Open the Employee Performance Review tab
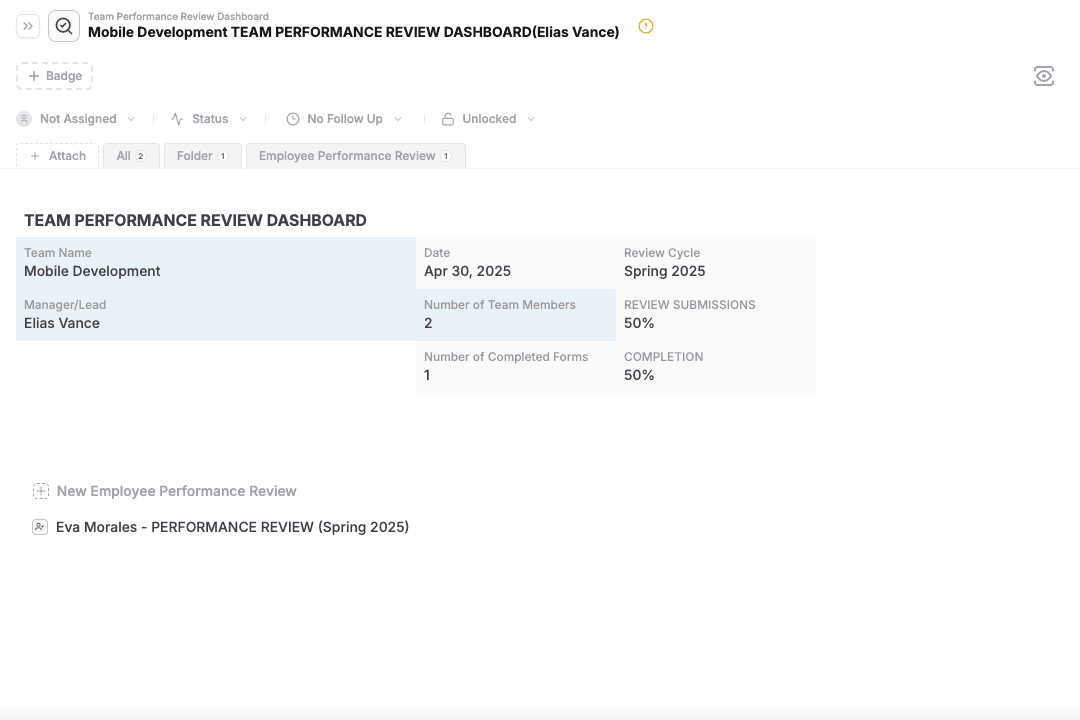 pos(355,156)
